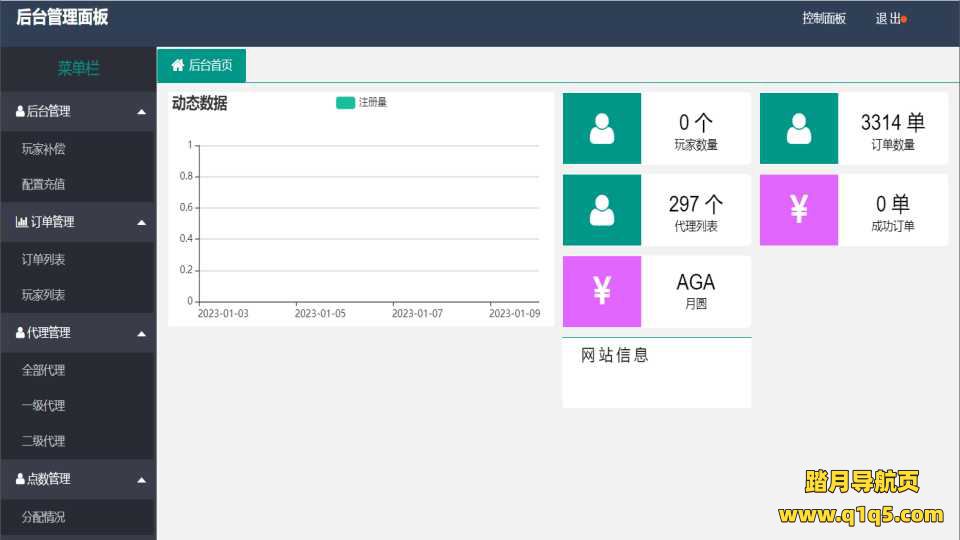Collapse the 代理管理 section arrow
Screen dimensions: 960x540
click(x=141, y=333)
